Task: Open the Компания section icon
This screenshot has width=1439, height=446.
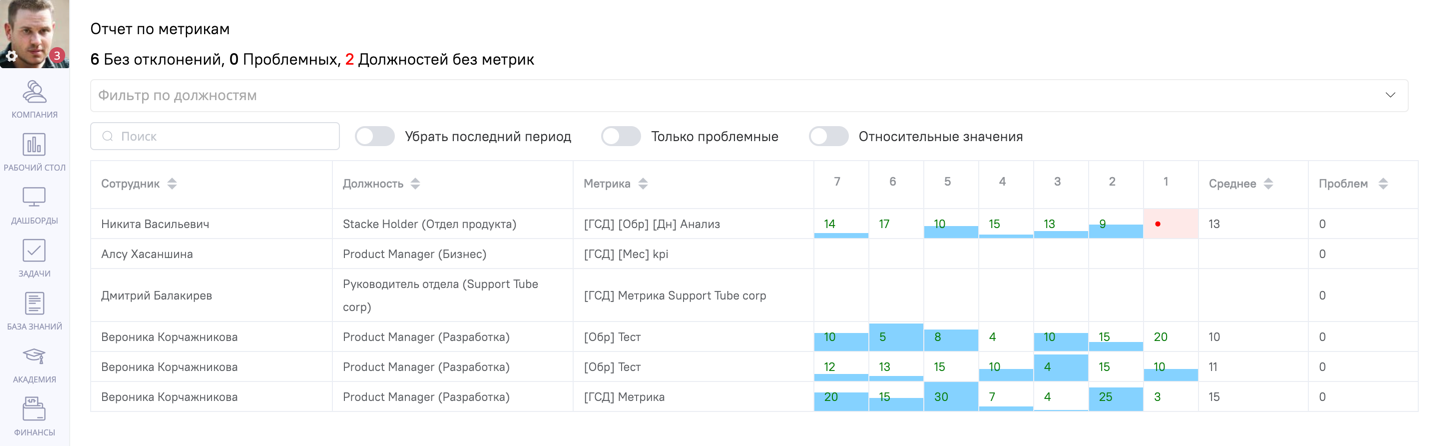Action: 34,92
